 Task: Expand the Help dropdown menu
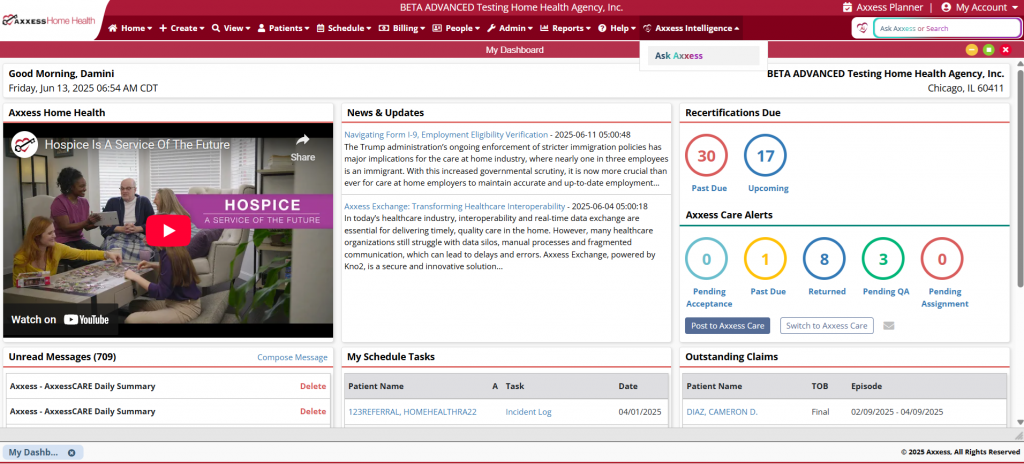tap(617, 28)
